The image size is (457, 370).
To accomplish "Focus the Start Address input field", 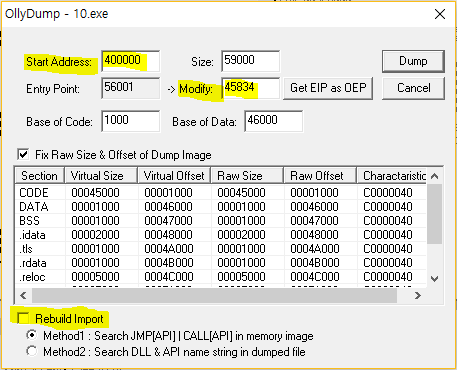I will tap(131, 61).
